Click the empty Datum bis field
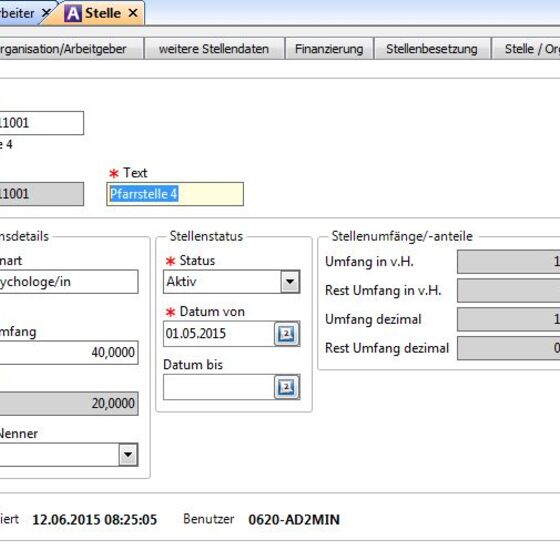The width and height of the screenshot is (560, 560). (219, 387)
